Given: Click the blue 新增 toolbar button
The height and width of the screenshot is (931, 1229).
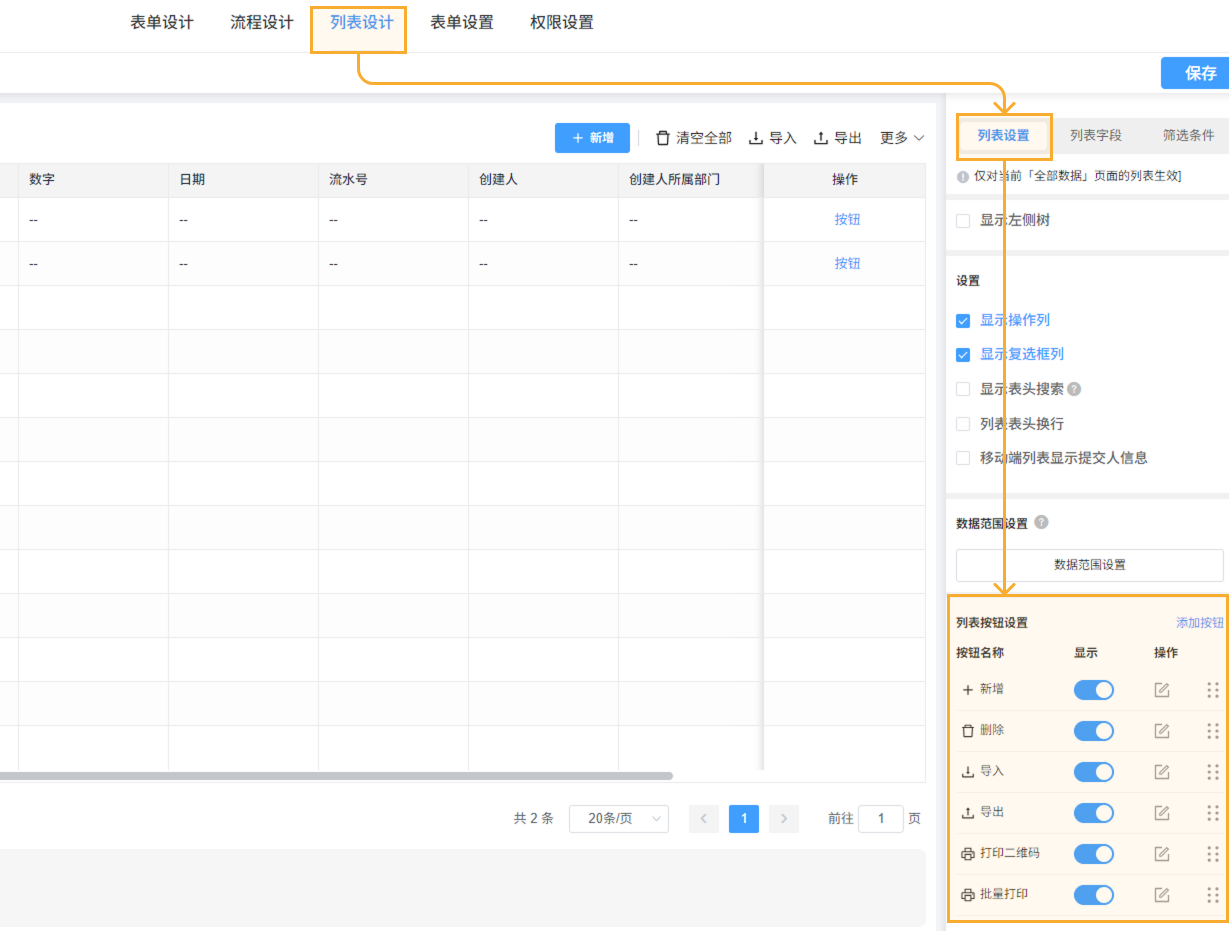Looking at the screenshot, I should coord(592,138).
